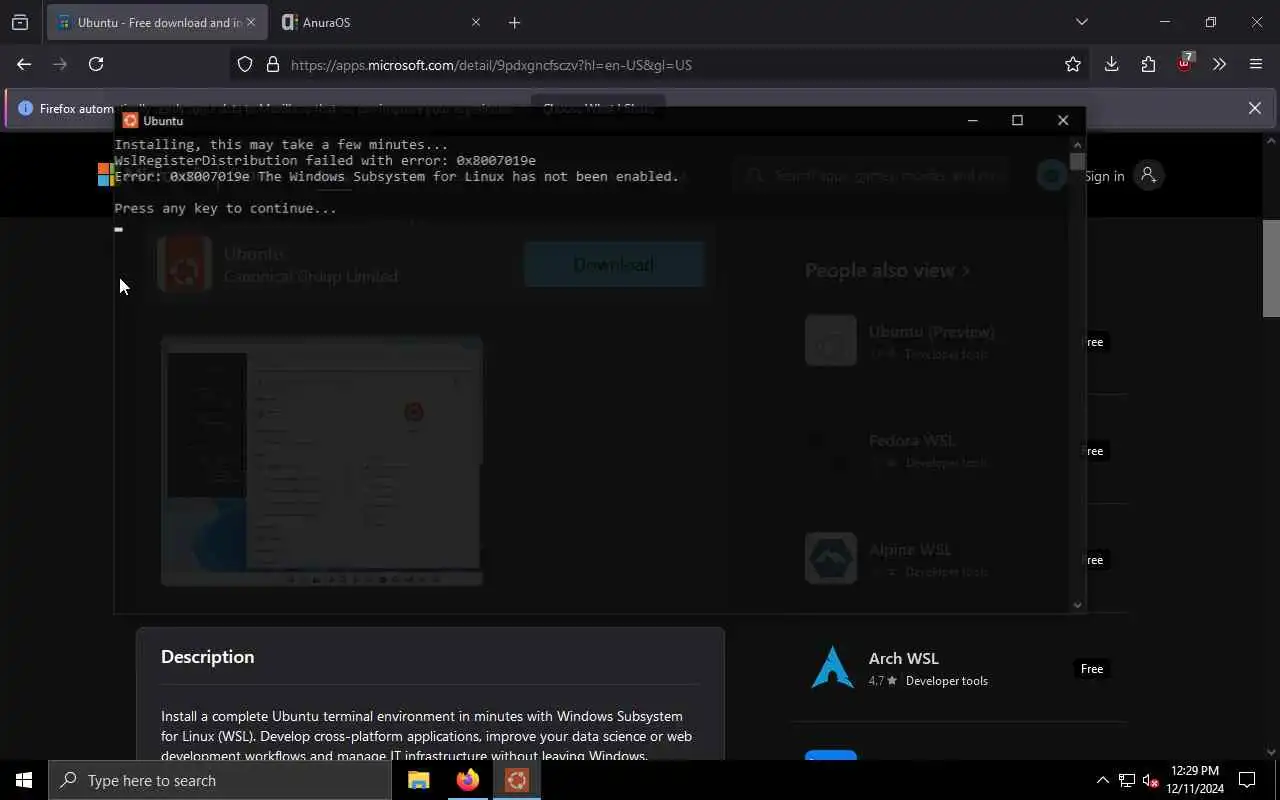Screen dimensions: 1280x800
Task: Open the Firefox downloads panel
Action: tap(1111, 64)
